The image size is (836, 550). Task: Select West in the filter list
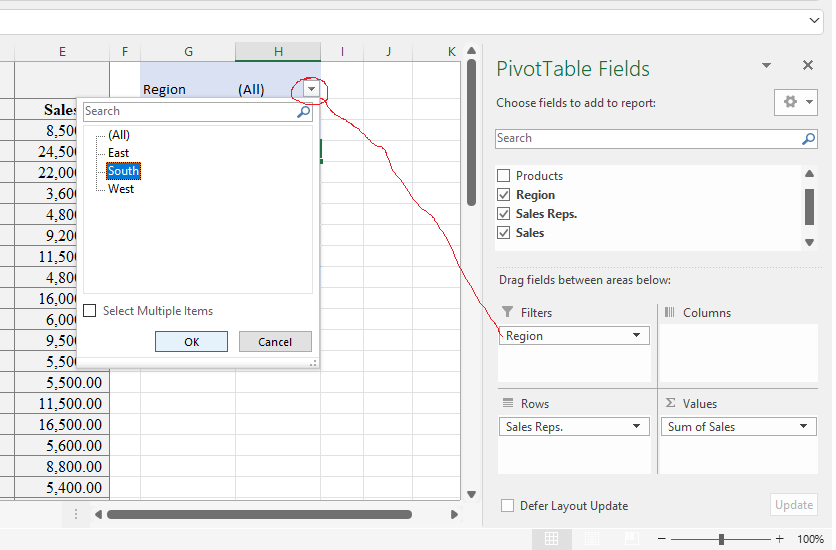point(121,189)
